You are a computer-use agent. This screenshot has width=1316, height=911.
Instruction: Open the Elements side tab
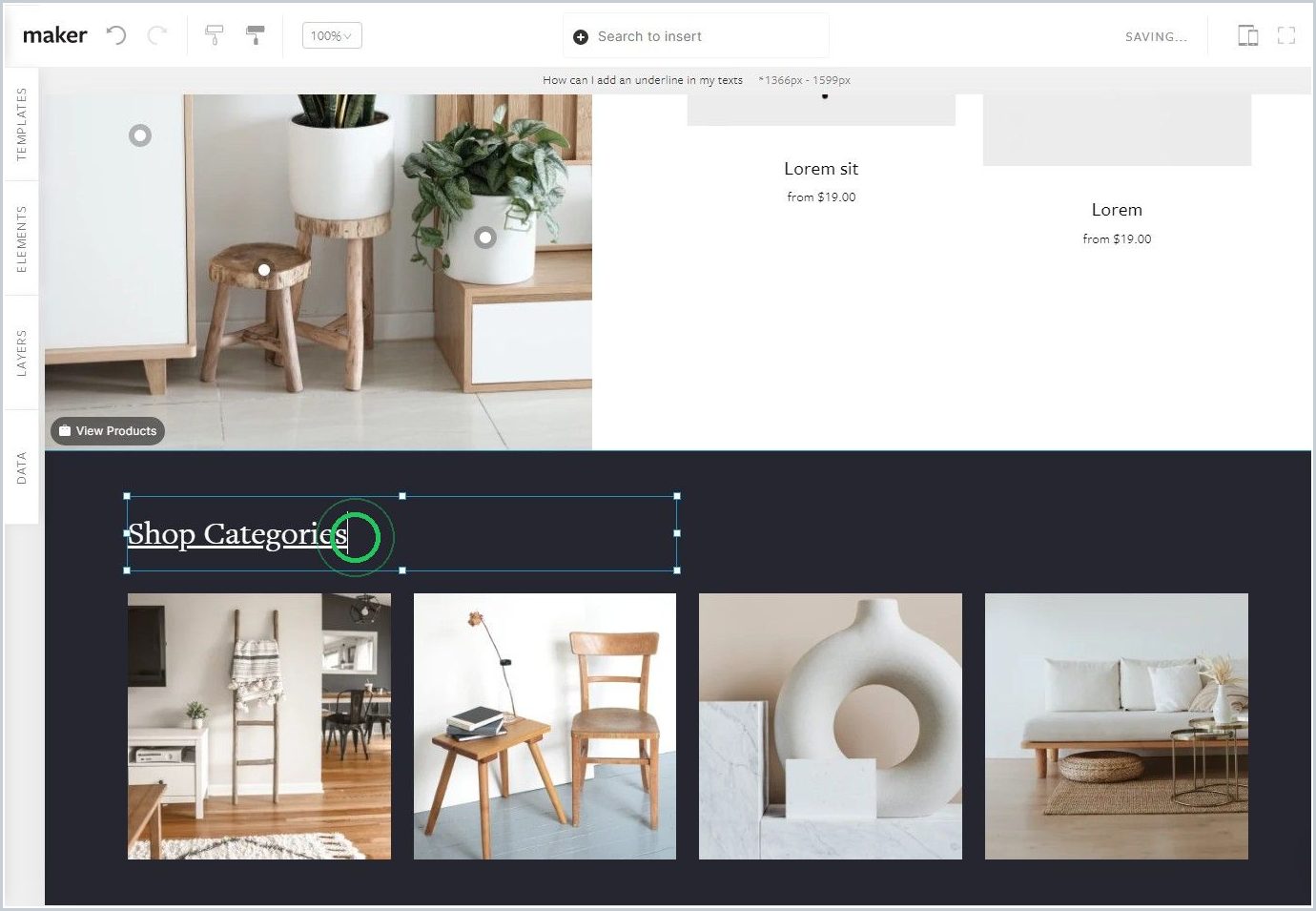(21, 238)
